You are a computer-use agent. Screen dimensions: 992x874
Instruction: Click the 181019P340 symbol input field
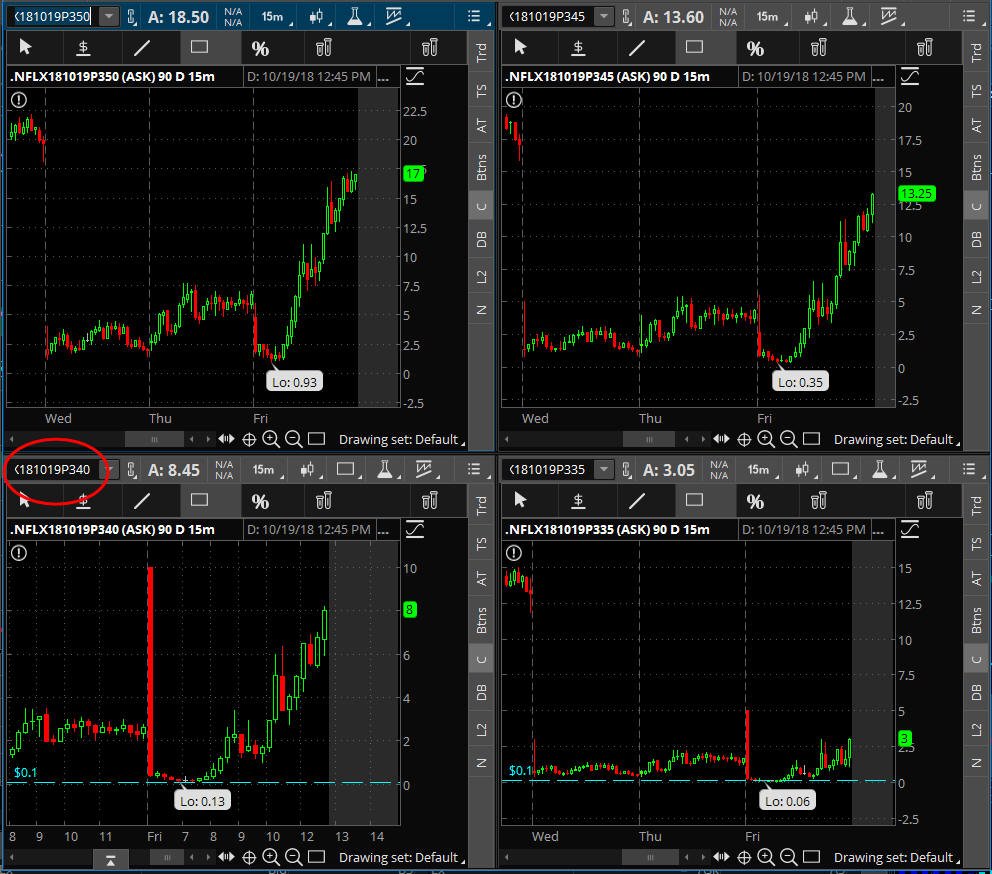(x=54, y=470)
